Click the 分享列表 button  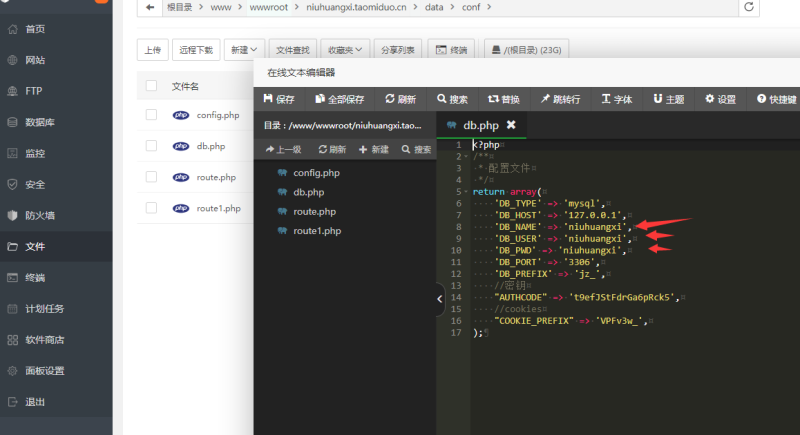click(397, 50)
